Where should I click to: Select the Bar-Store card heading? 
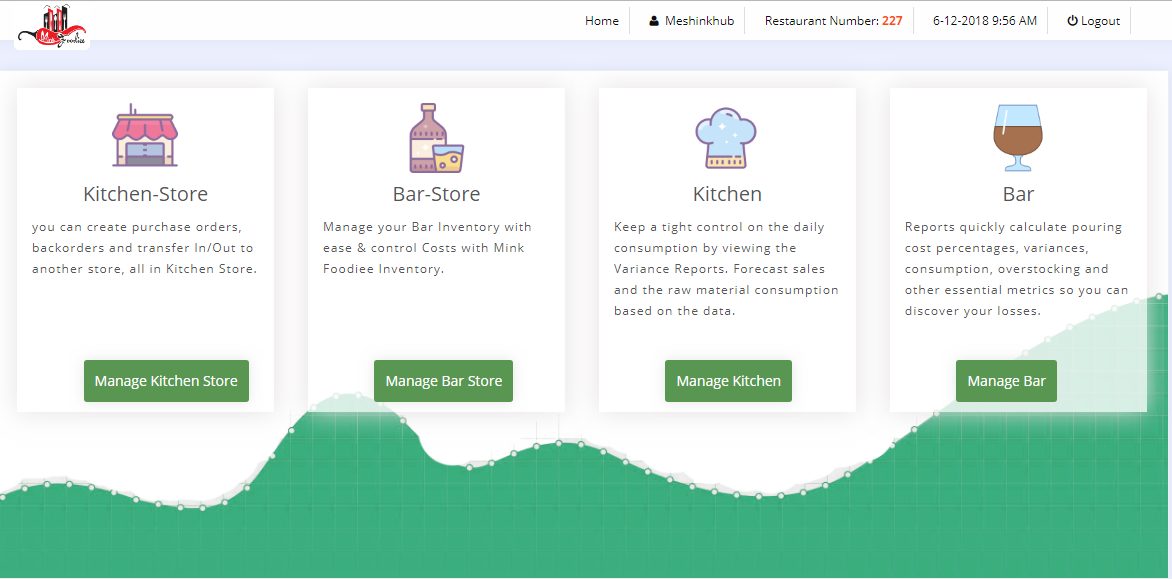436,194
